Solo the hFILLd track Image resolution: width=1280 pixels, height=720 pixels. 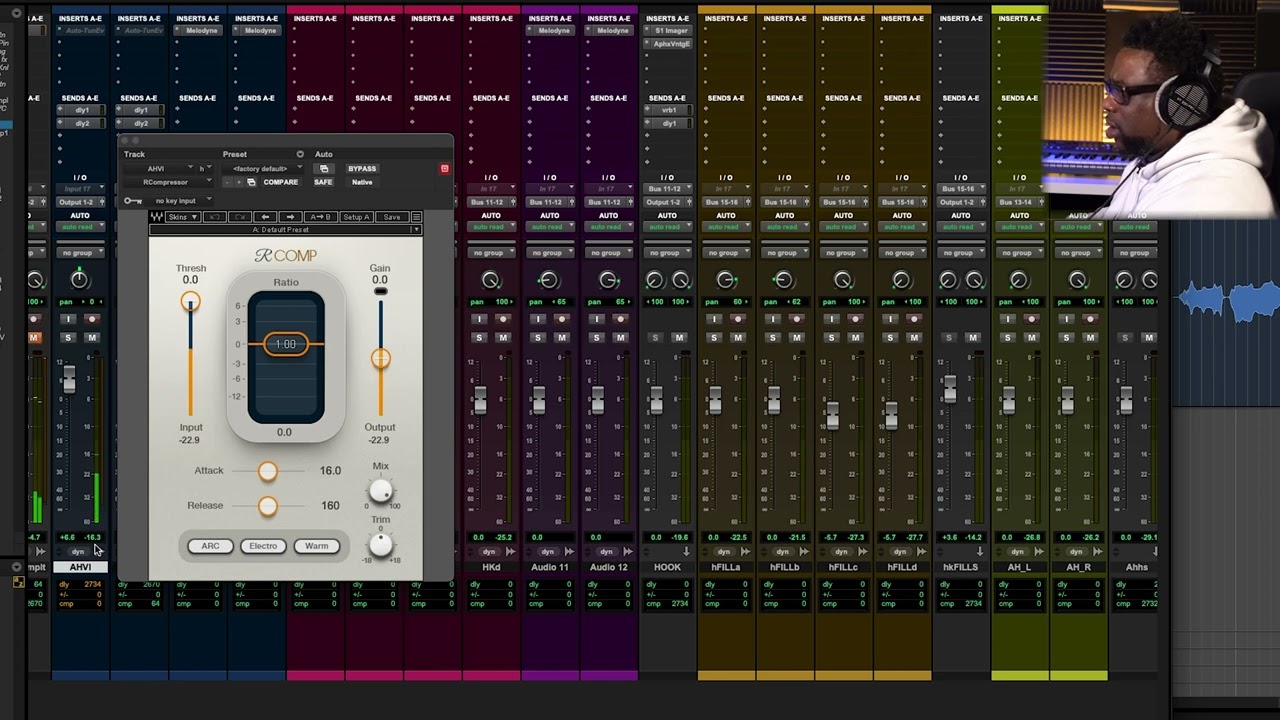(890, 338)
